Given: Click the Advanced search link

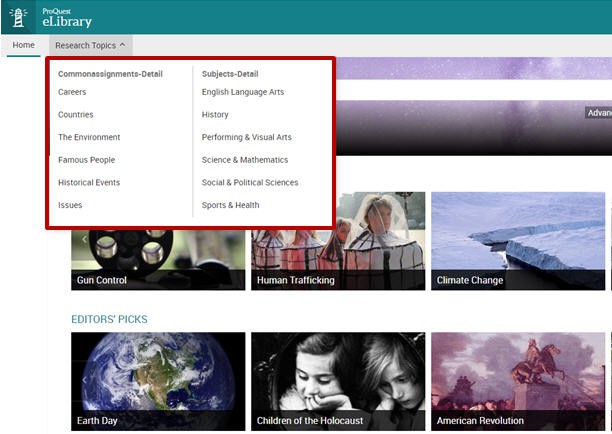Looking at the screenshot, I should tap(598, 113).
